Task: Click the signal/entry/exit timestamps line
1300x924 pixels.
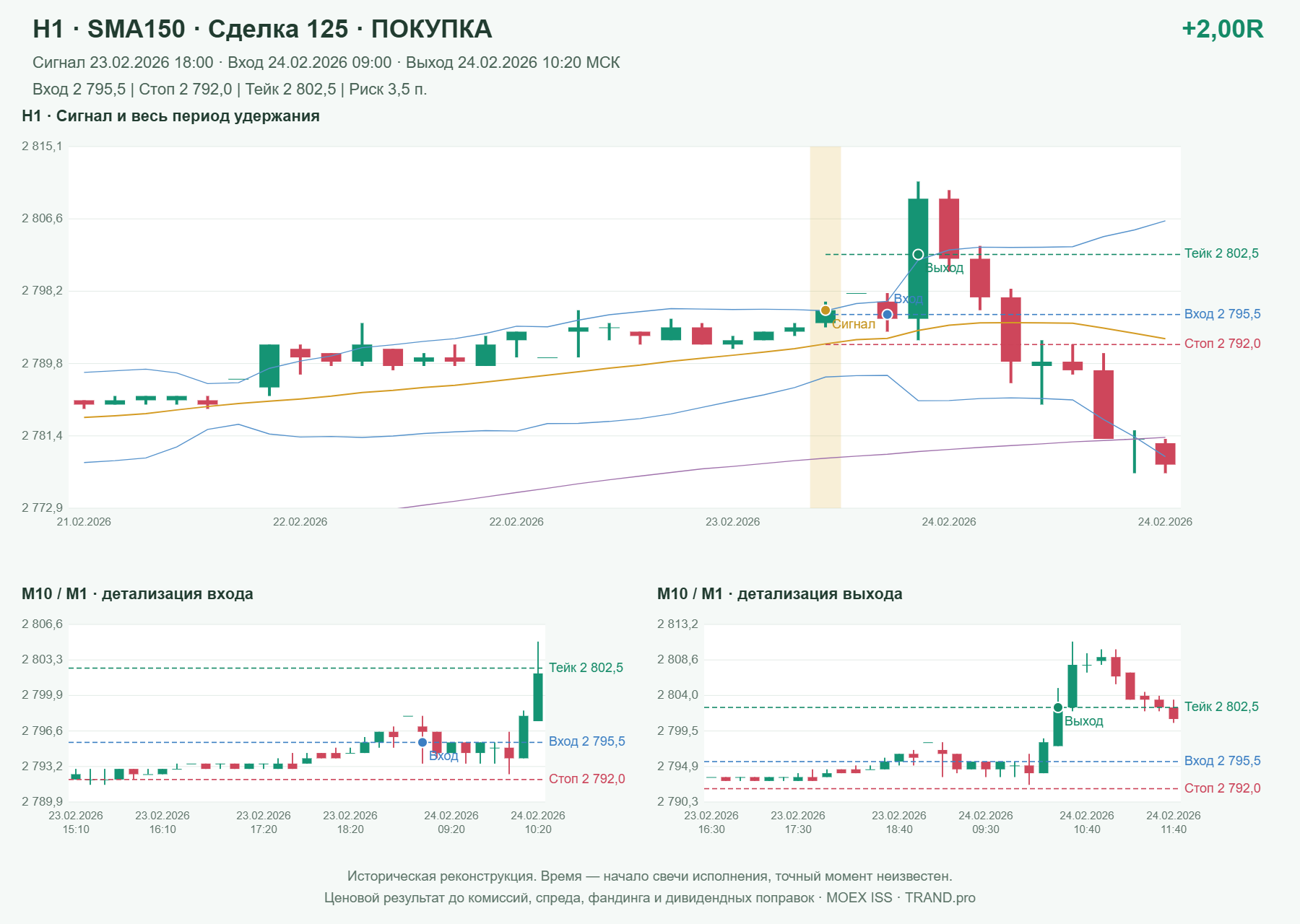Action: [326, 63]
